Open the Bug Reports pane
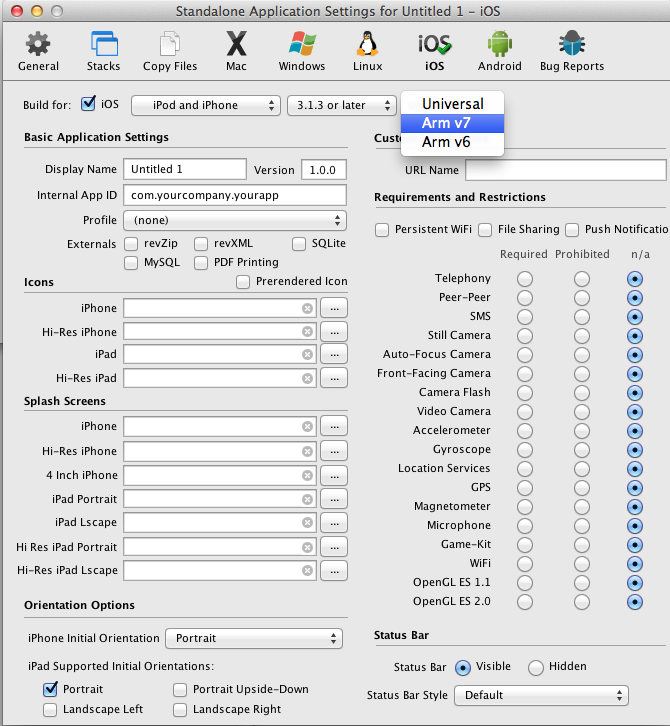This screenshot has height=726, width=670. (x=572, y=51)
